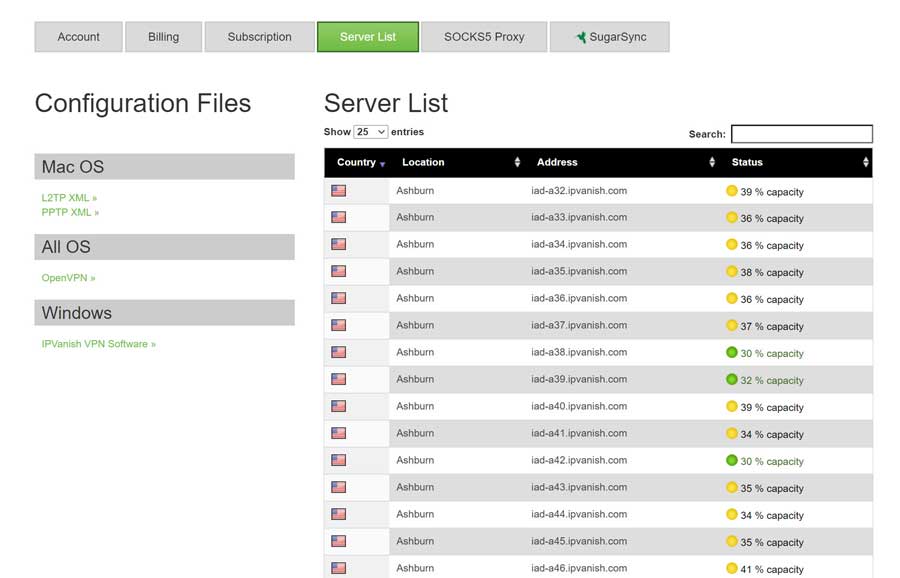Click the US flag for iad-a44 server
Viewport: 900px width, 578px height.
(x=339, y=514)
